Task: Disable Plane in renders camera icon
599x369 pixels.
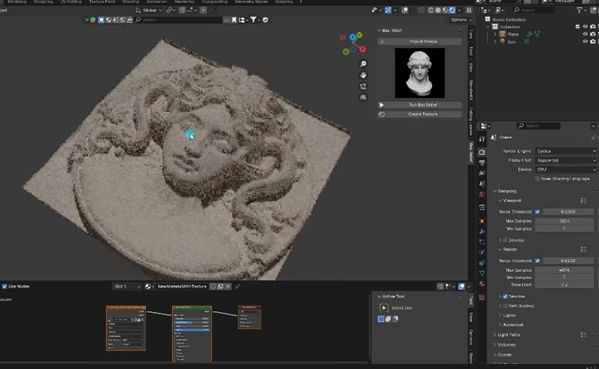Action: click(x=593, y=34)
